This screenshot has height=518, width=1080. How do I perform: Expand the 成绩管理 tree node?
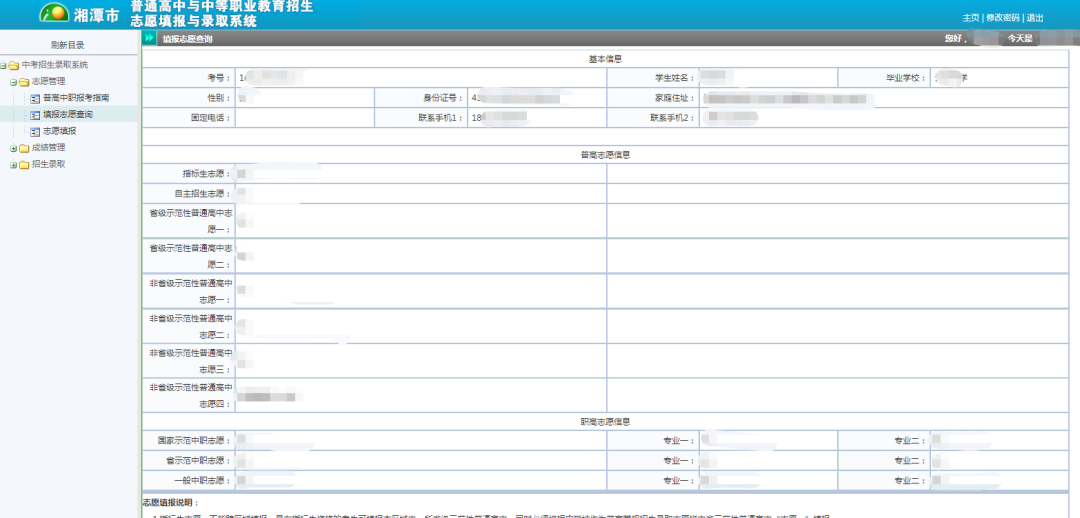click(13, 148)
